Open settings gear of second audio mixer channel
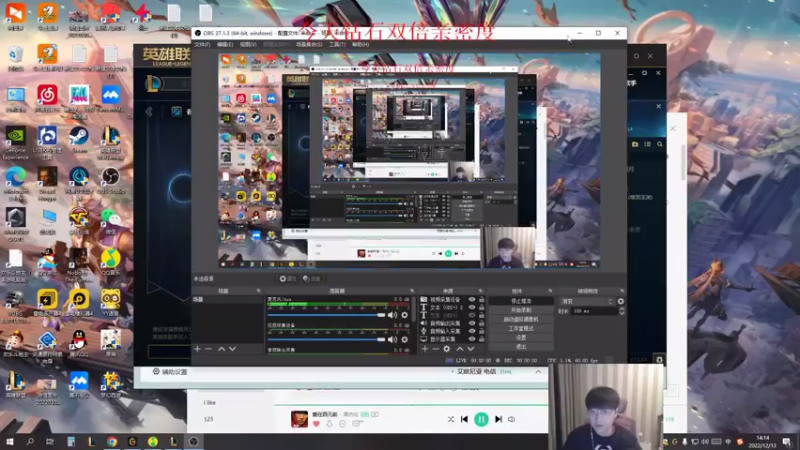 tap(405, 339)
